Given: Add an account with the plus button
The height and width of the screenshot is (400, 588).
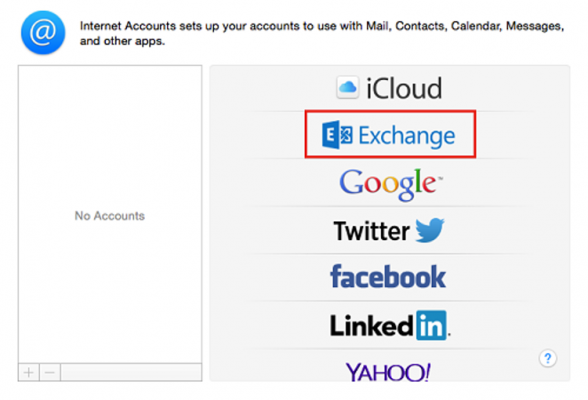Looking at the screenshot, I should (29, 372).
